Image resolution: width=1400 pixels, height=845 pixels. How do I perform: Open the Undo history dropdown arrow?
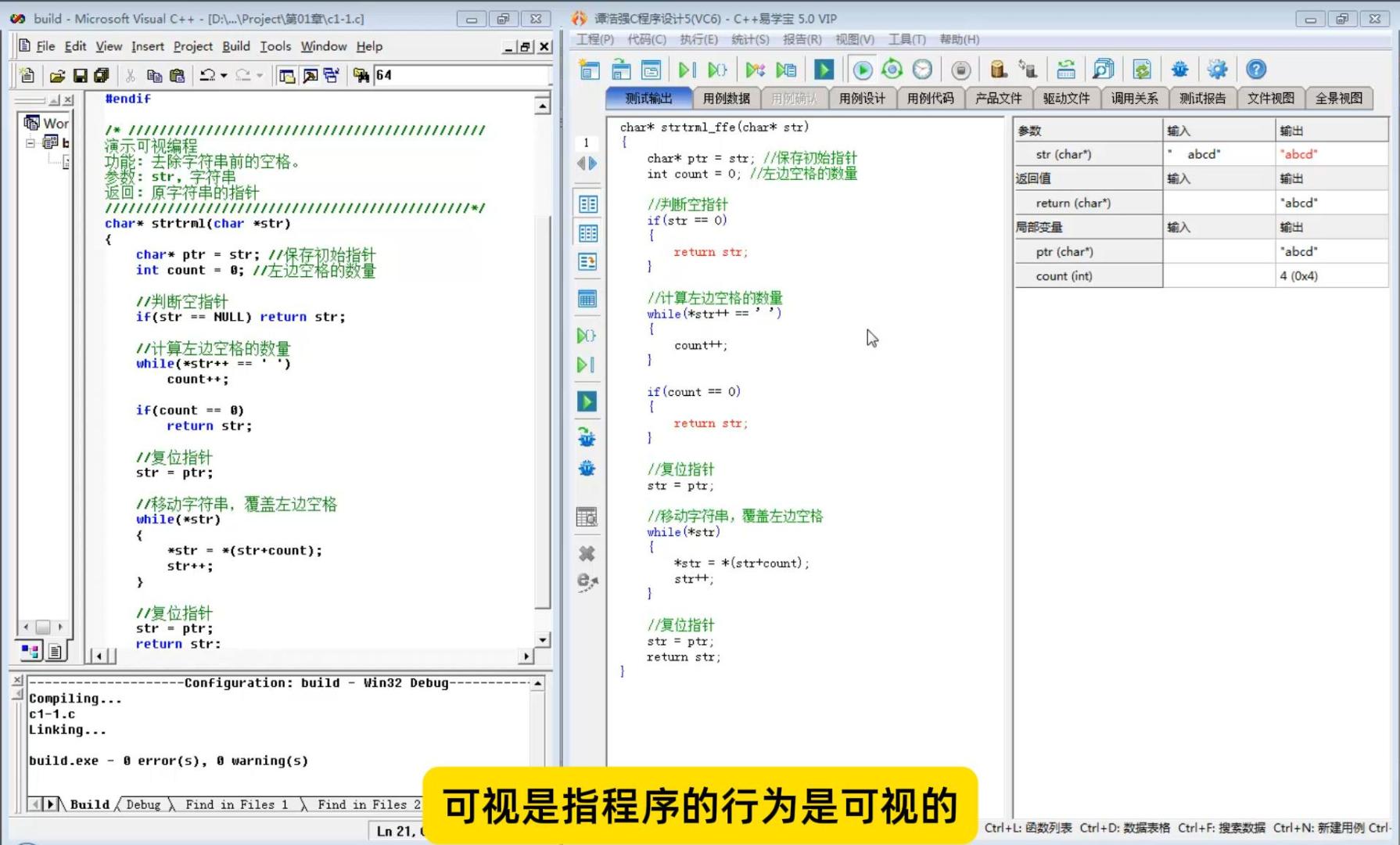click(x=224, y=75)
